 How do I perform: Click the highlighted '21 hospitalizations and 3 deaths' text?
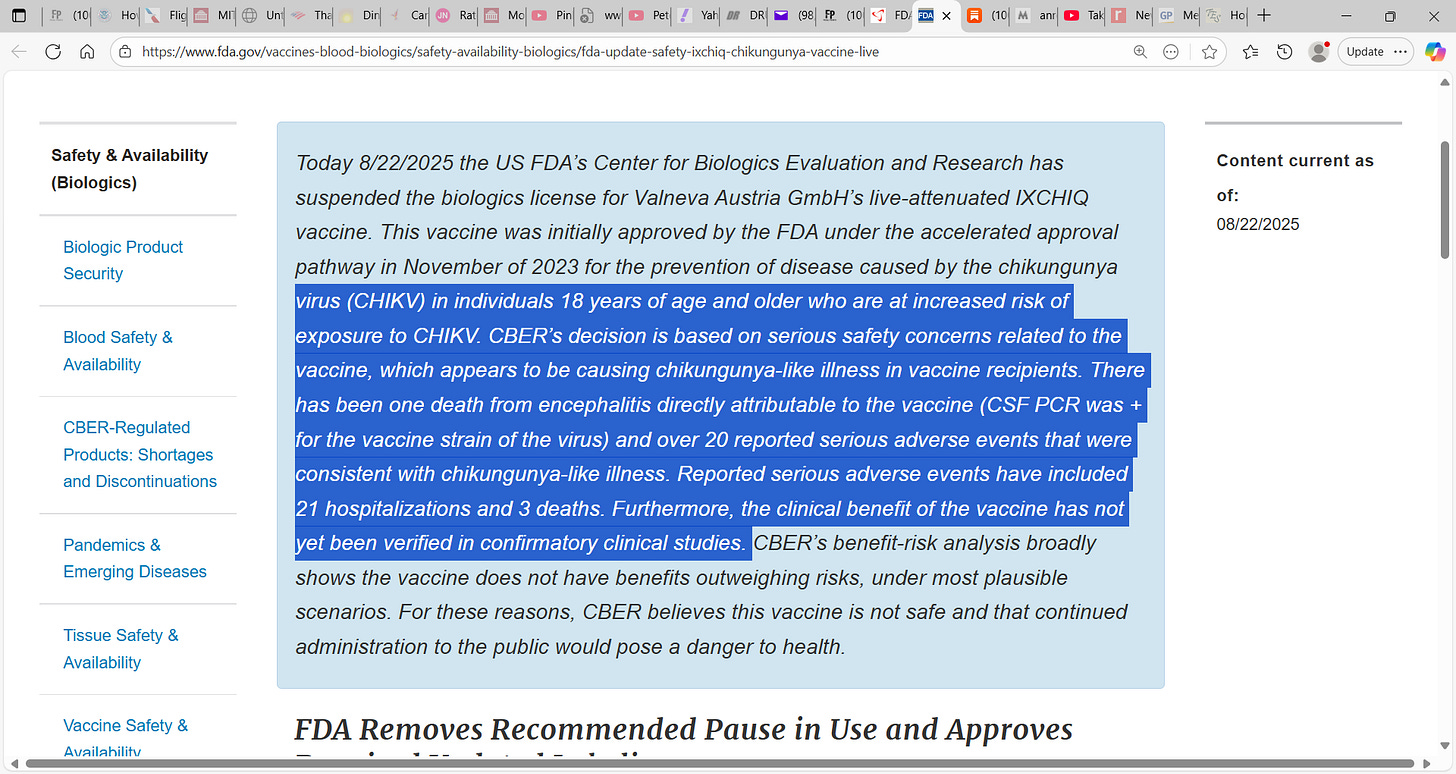[x=449, y=509]
